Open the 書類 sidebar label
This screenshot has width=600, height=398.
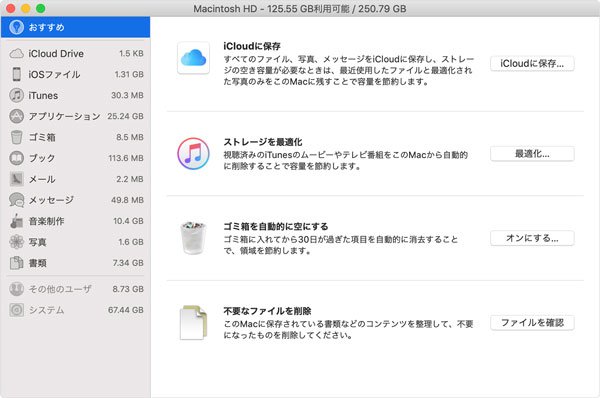coord(38,263)
